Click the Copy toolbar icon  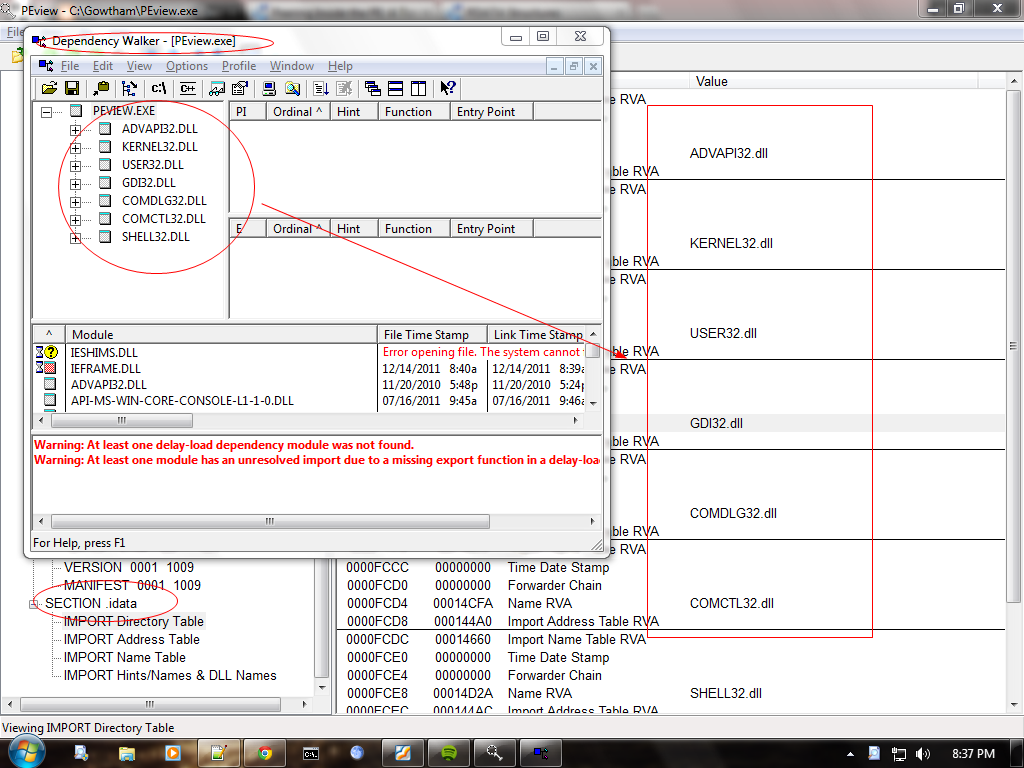coord(100,88)
